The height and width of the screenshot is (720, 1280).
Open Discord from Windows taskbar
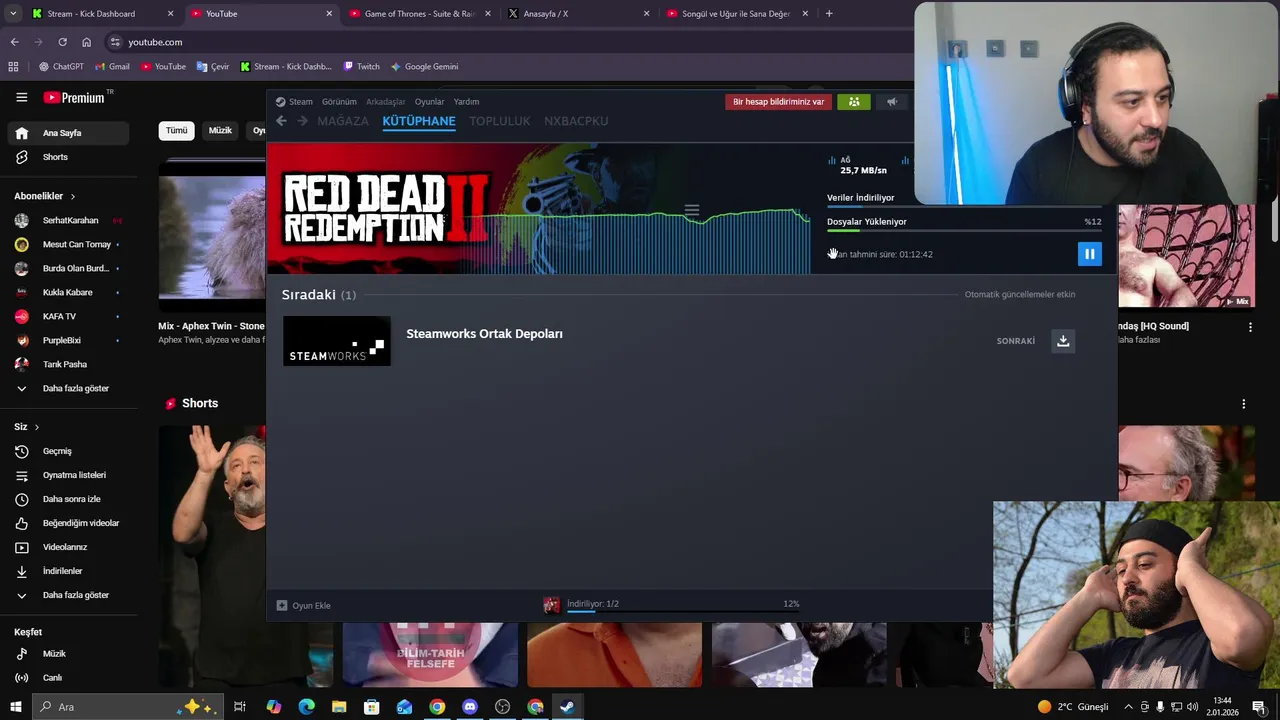[470, 707]
